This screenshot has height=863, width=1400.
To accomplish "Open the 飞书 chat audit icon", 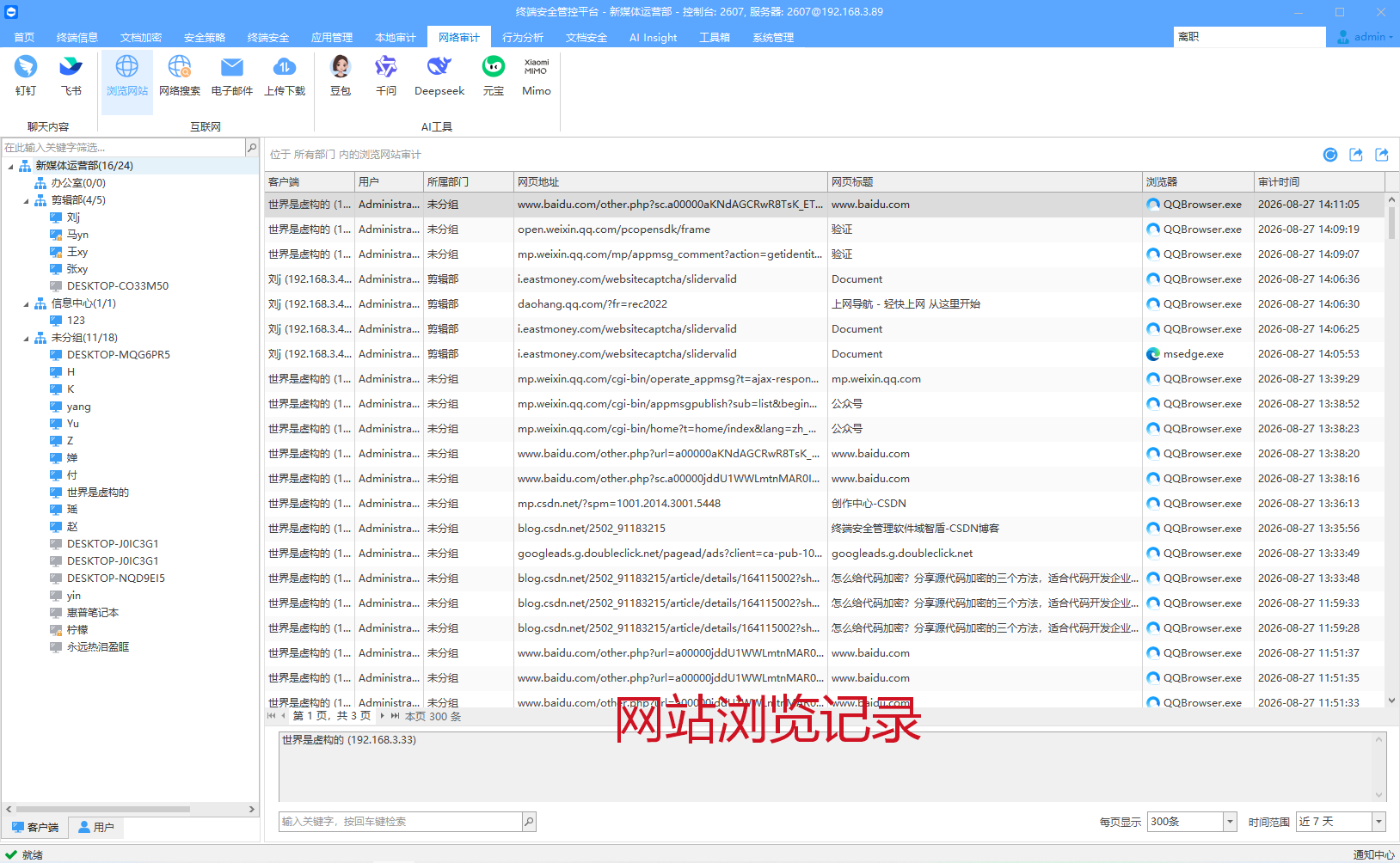I will coord(71,76).
